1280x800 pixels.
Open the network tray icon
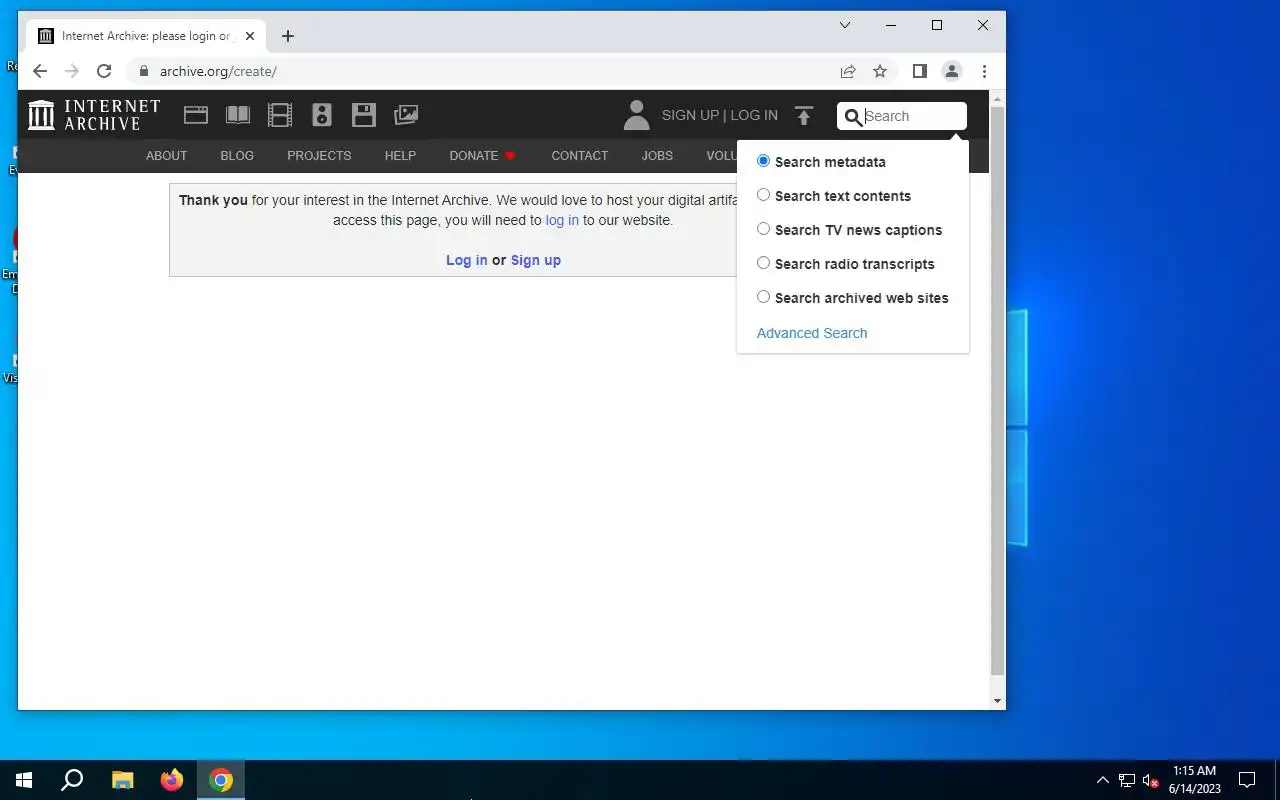tap(1127, 780)
